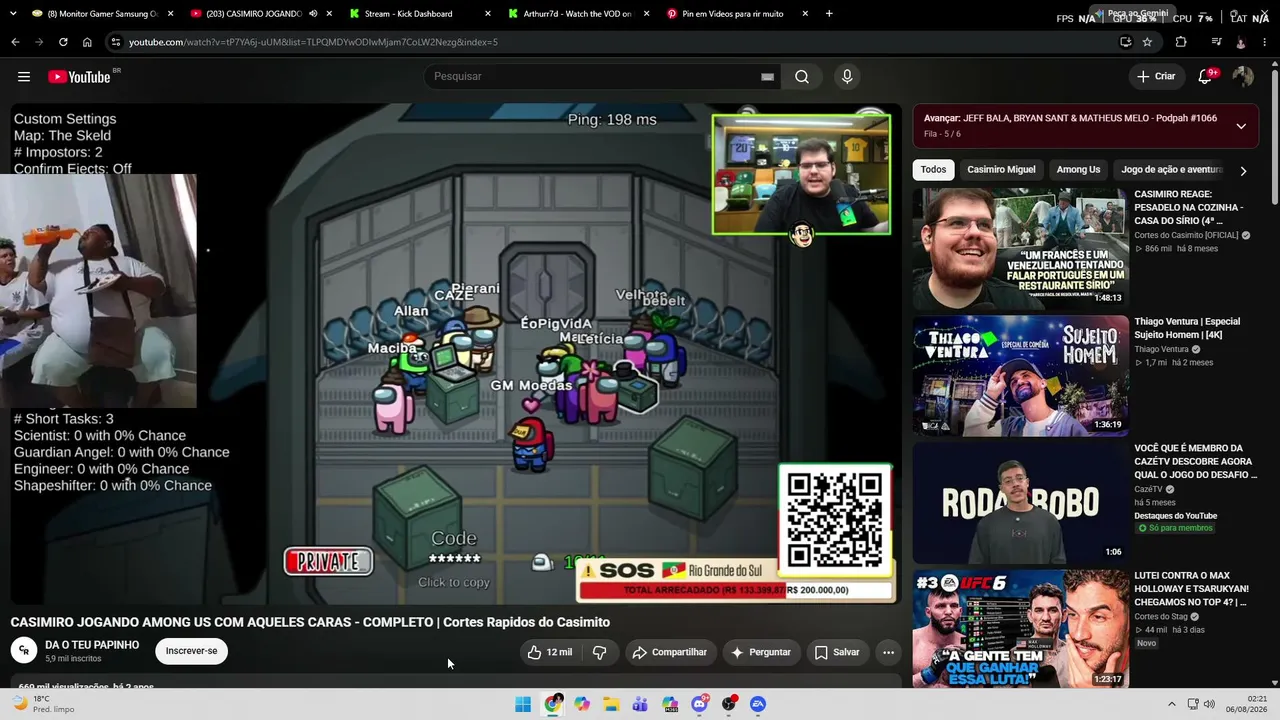Show more filter chips with right arrow
Viewport: 1280px width, 720px height.
(1243, 171)
